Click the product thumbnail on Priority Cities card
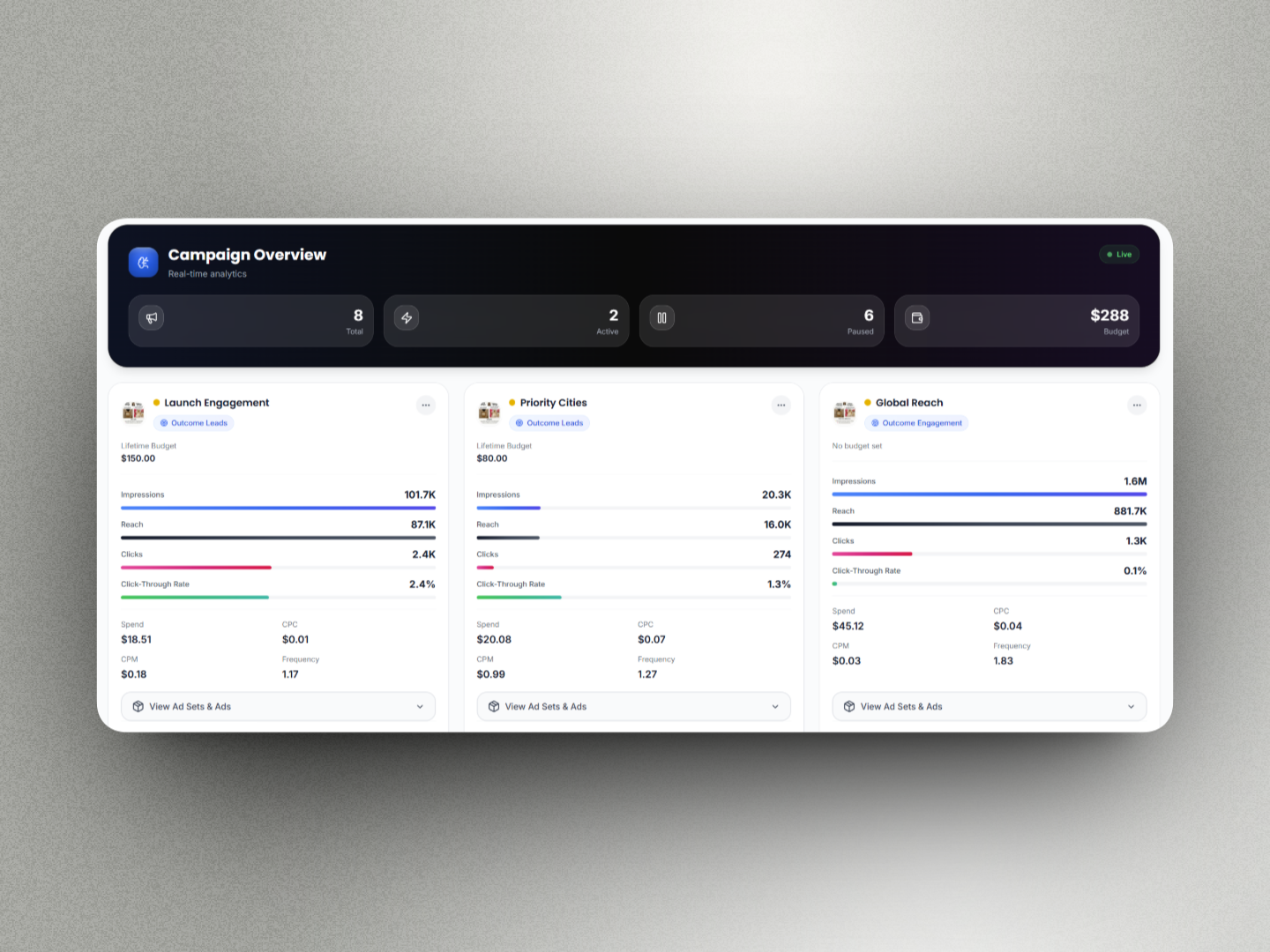 pyautogui.click(x=489, y=412)
